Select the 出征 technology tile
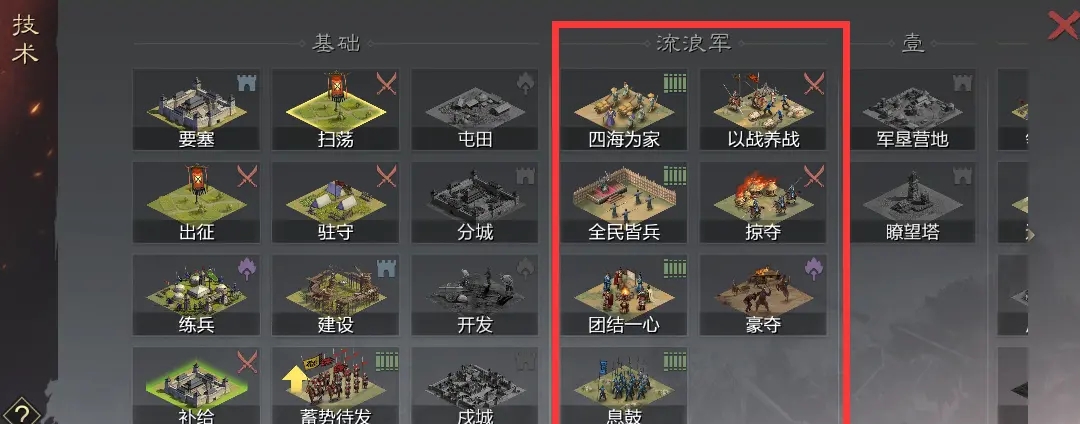This screenshot has height=424, width=1080. (196, 202)
